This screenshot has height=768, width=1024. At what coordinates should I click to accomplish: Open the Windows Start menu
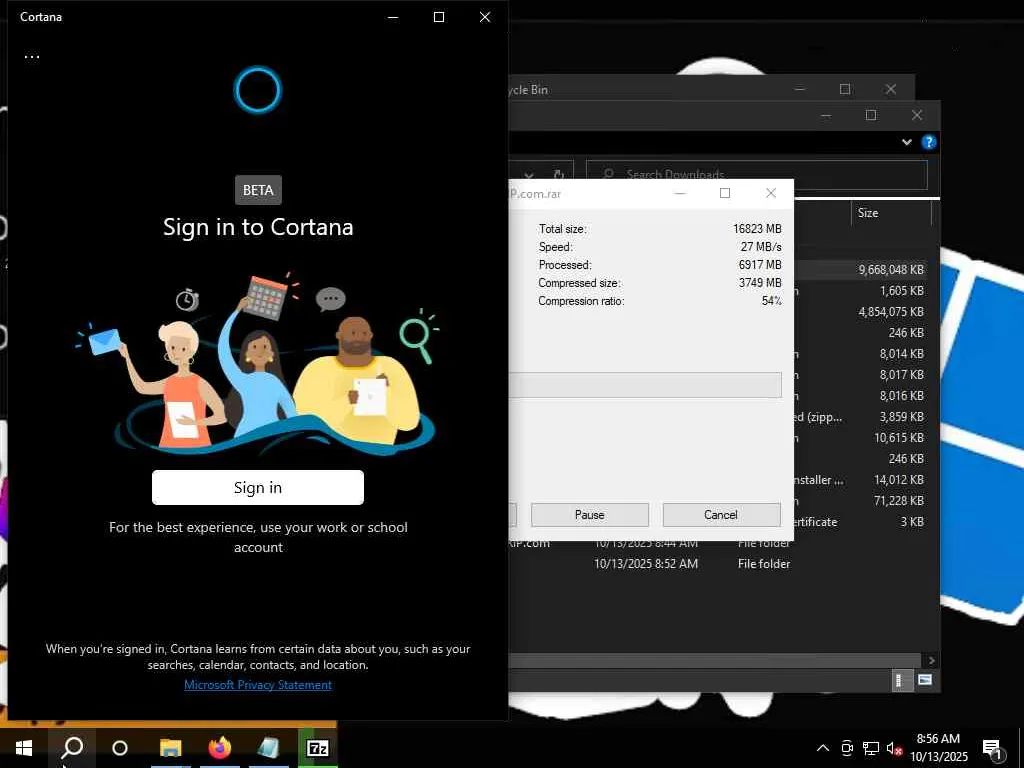coord(24,748)
